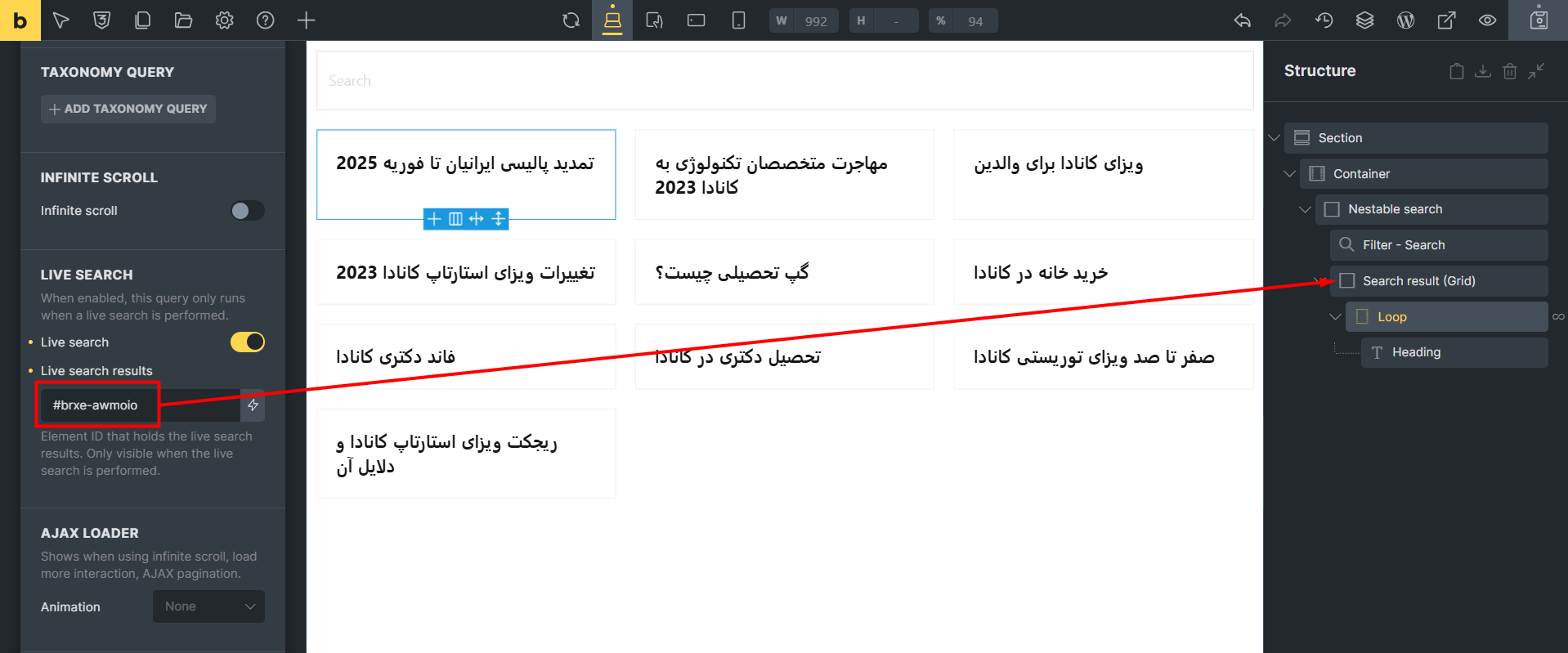This screenshot has width=1568, height=653.
Task: Click dynamic data lightning icon beside results field
Action: tap(253, 405)
